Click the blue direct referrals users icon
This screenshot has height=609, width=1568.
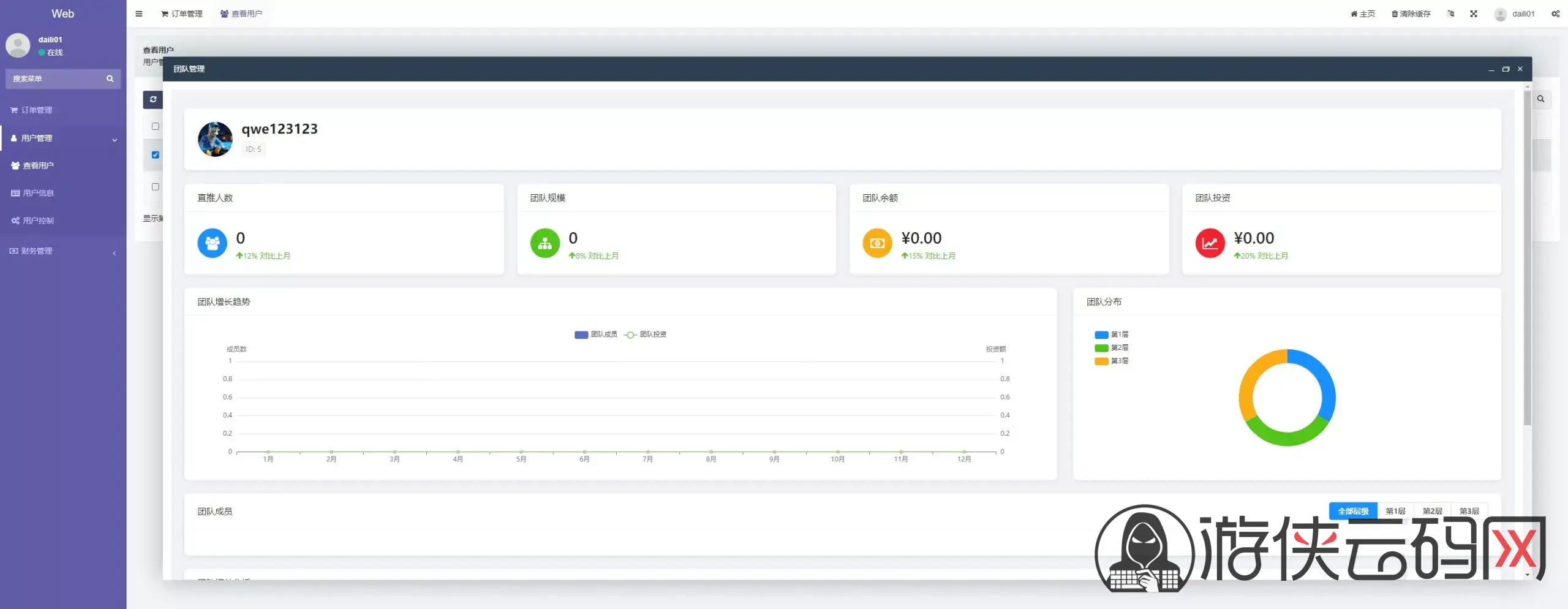click(212, 243)
